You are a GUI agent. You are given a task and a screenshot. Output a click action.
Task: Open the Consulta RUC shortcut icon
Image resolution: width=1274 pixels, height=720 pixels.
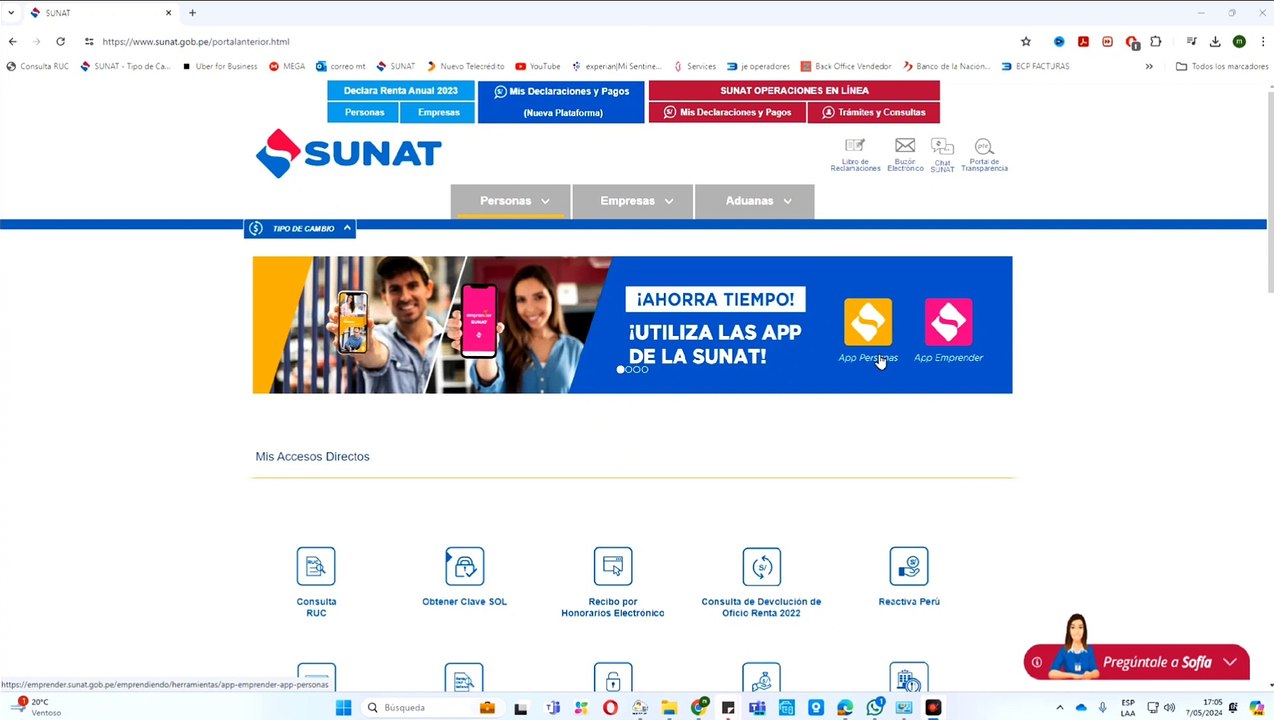click(316, 566)
